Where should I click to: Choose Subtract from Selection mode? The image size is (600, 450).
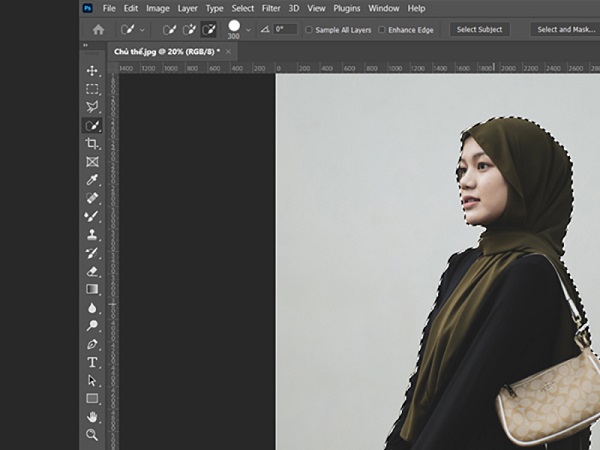point(209,29)
